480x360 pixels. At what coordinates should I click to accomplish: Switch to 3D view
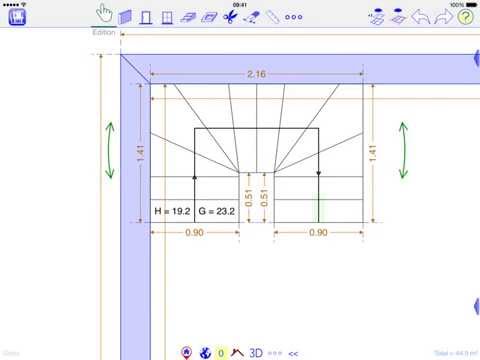256,353
